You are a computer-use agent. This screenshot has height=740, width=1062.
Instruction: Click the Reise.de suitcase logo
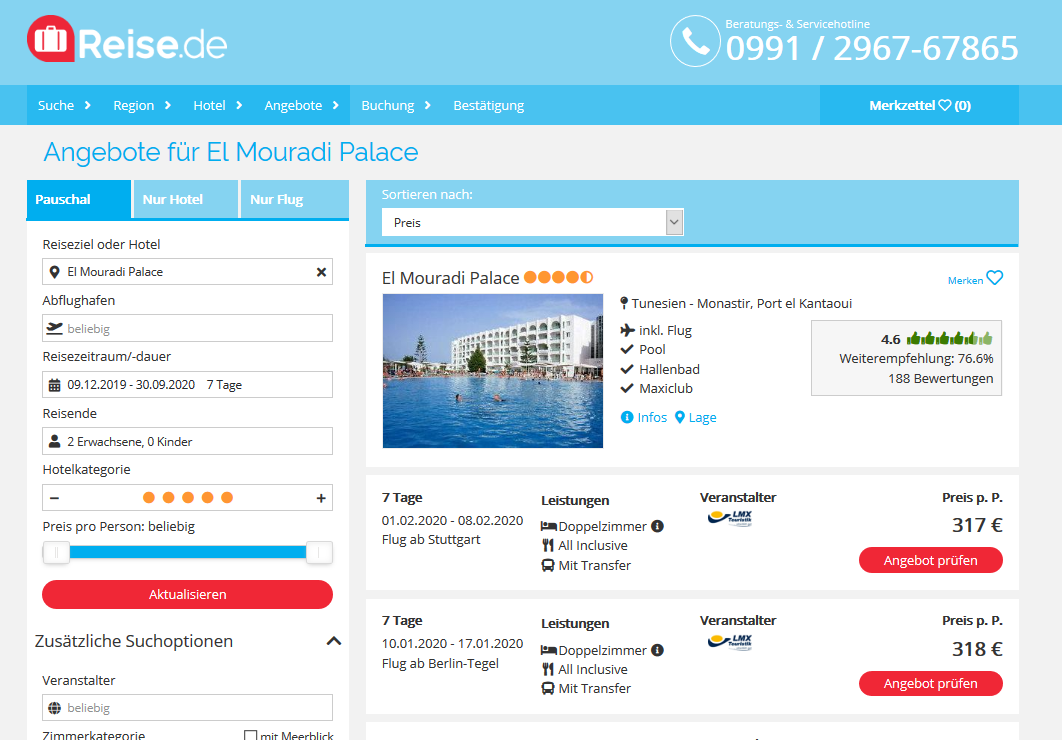tap(127, 41)
